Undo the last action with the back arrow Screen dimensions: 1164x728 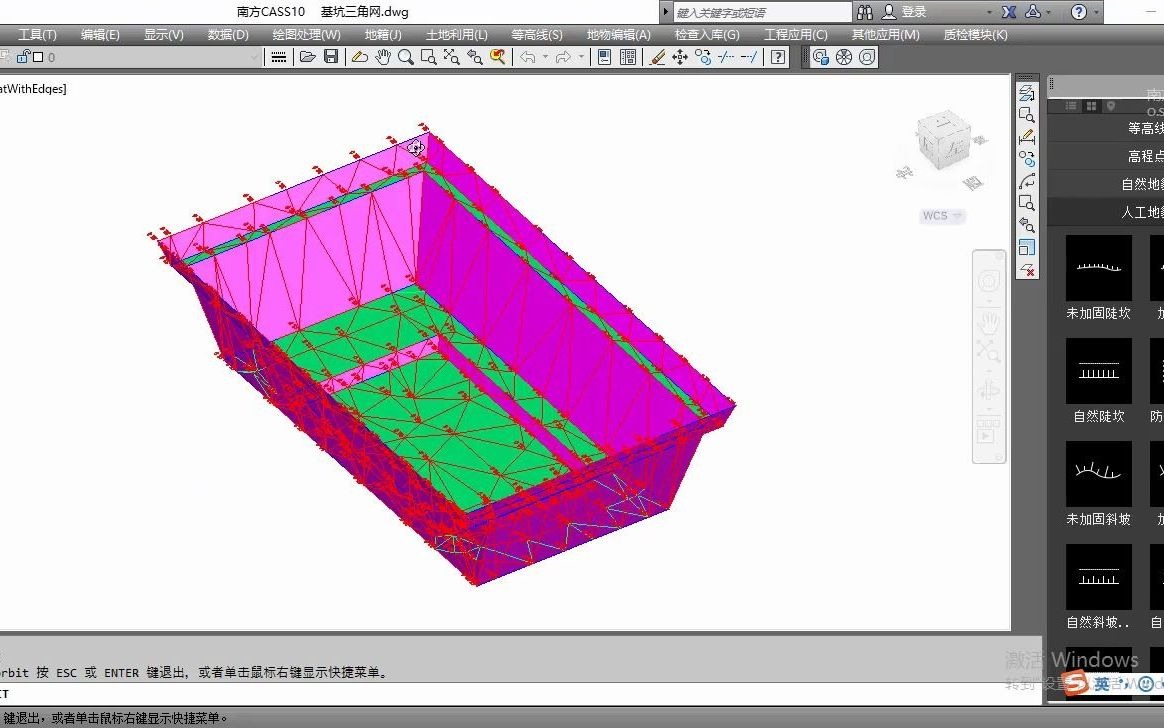[528, 57]
